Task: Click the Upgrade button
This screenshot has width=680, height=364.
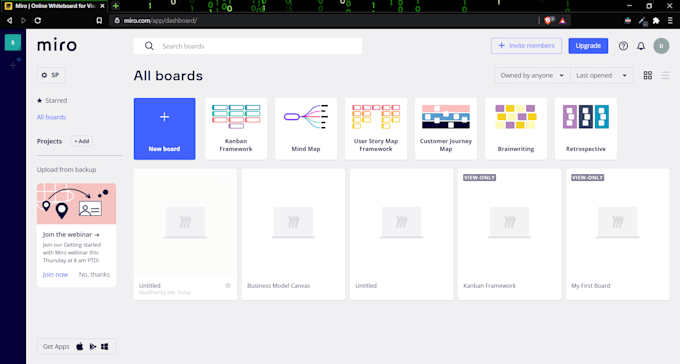Action: [588, 46]
